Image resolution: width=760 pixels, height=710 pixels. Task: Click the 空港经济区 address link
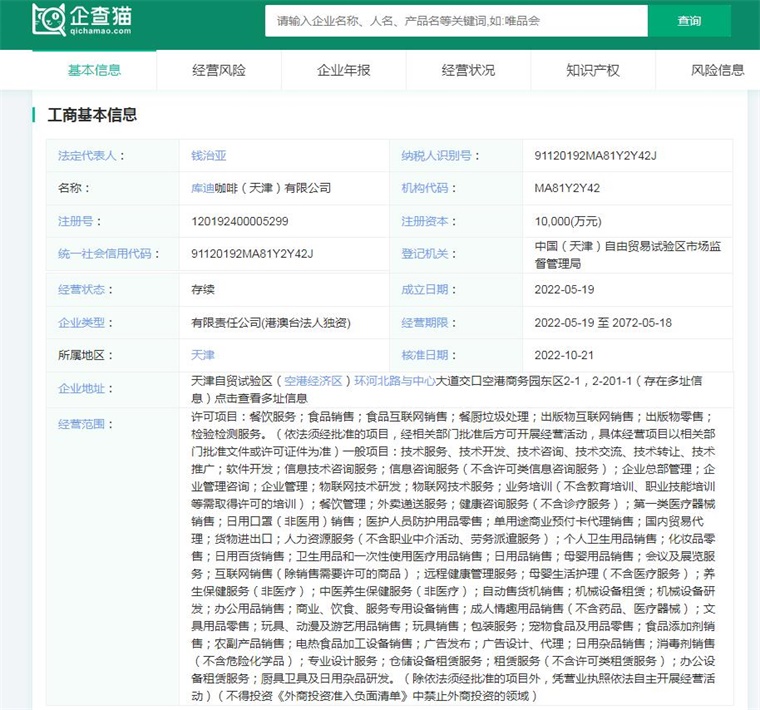tap(313, 381)
